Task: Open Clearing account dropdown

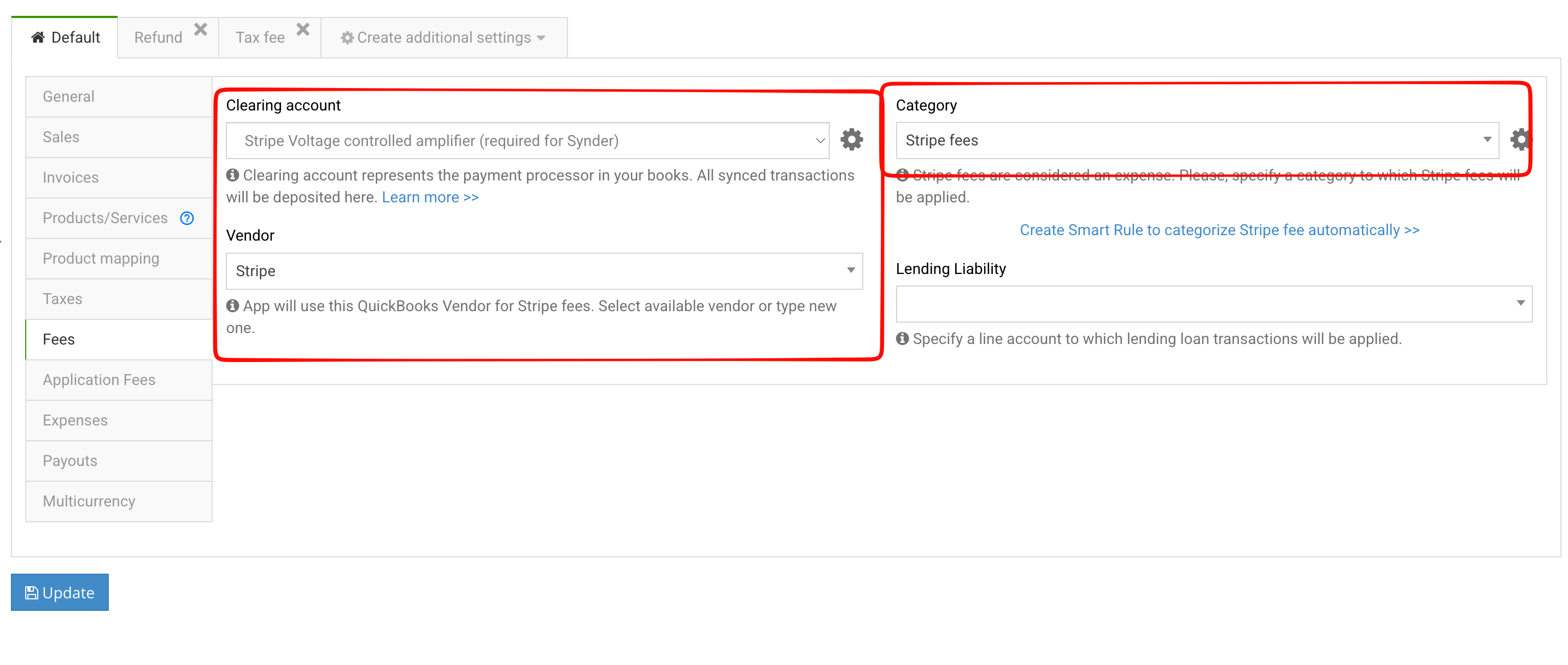Action: pyautogui.click(x=527, y=141)
